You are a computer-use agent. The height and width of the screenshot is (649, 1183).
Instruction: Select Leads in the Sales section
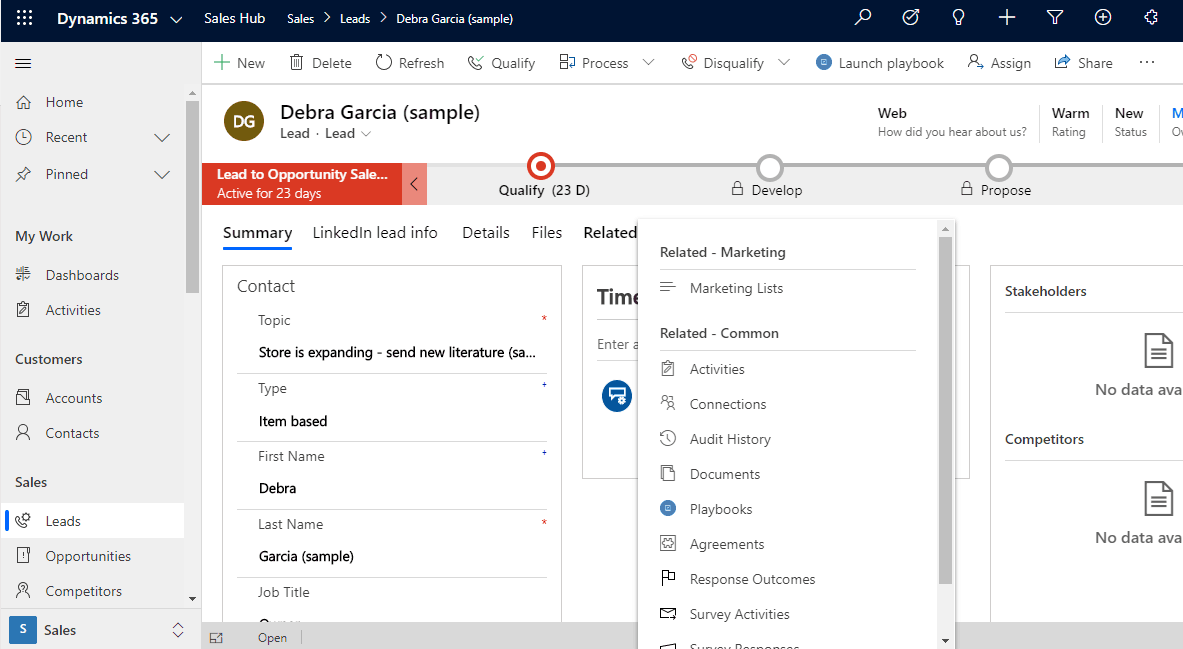point(93,521)
